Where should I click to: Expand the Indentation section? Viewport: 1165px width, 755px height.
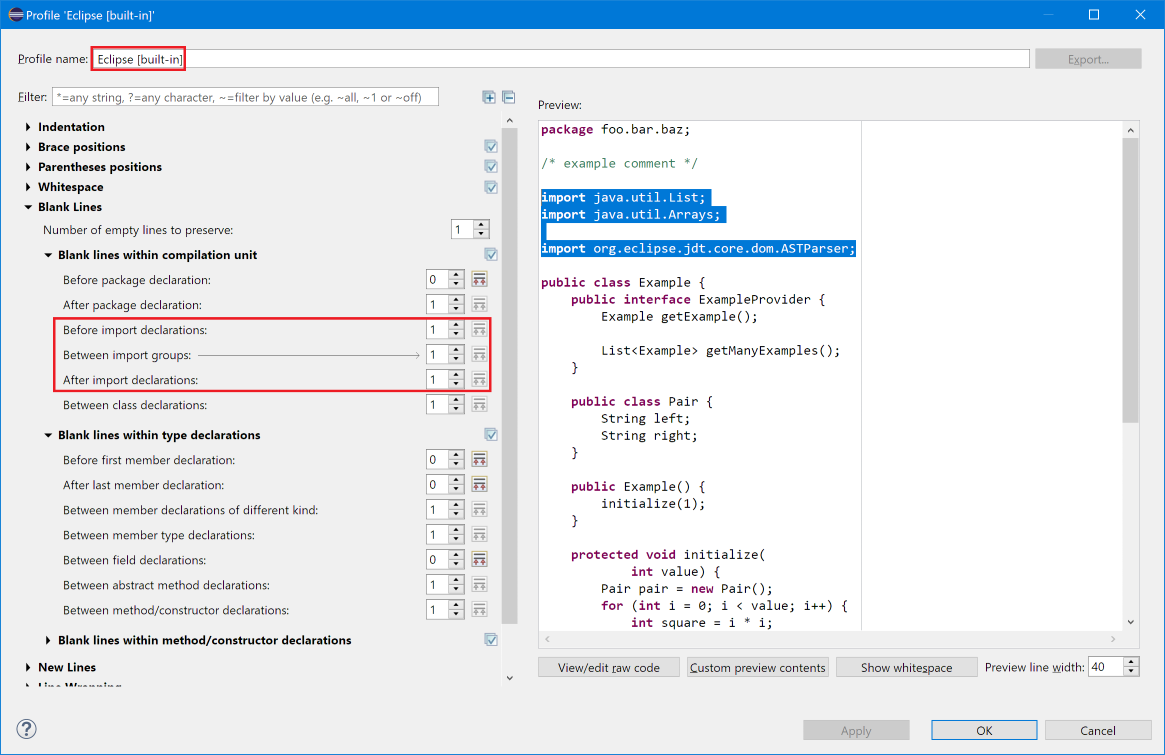point(28,127)
